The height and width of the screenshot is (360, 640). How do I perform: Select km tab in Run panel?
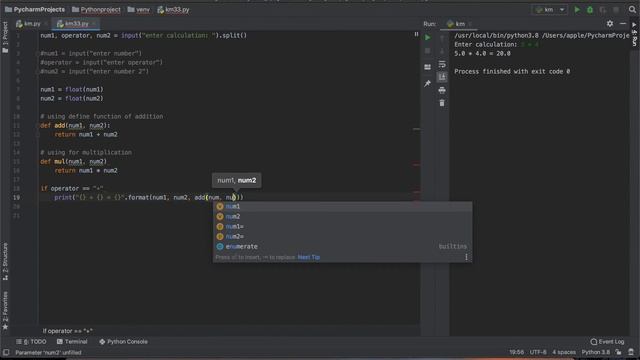[x=459, y=24]
